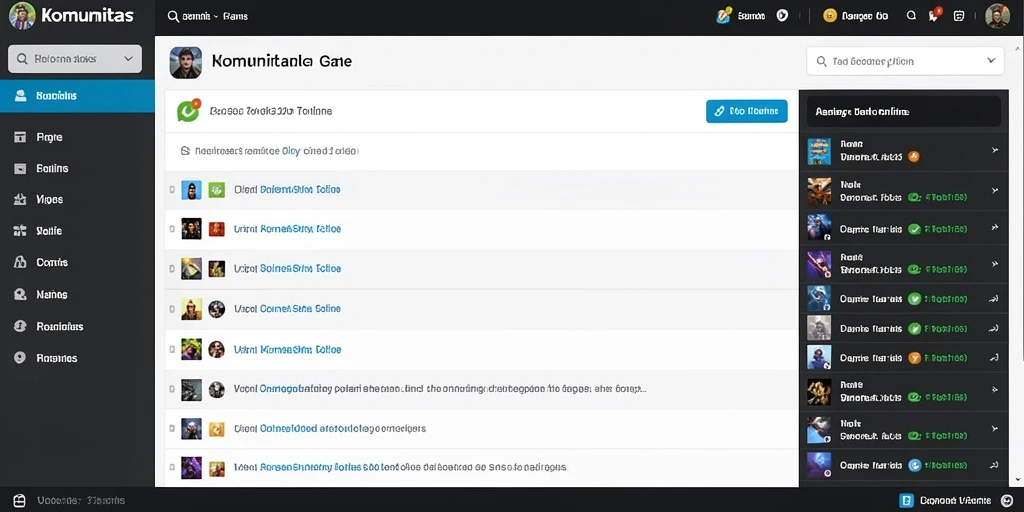
Task: Open the calendar chat icon beside the profile avatar
Action: coord(959,16)
